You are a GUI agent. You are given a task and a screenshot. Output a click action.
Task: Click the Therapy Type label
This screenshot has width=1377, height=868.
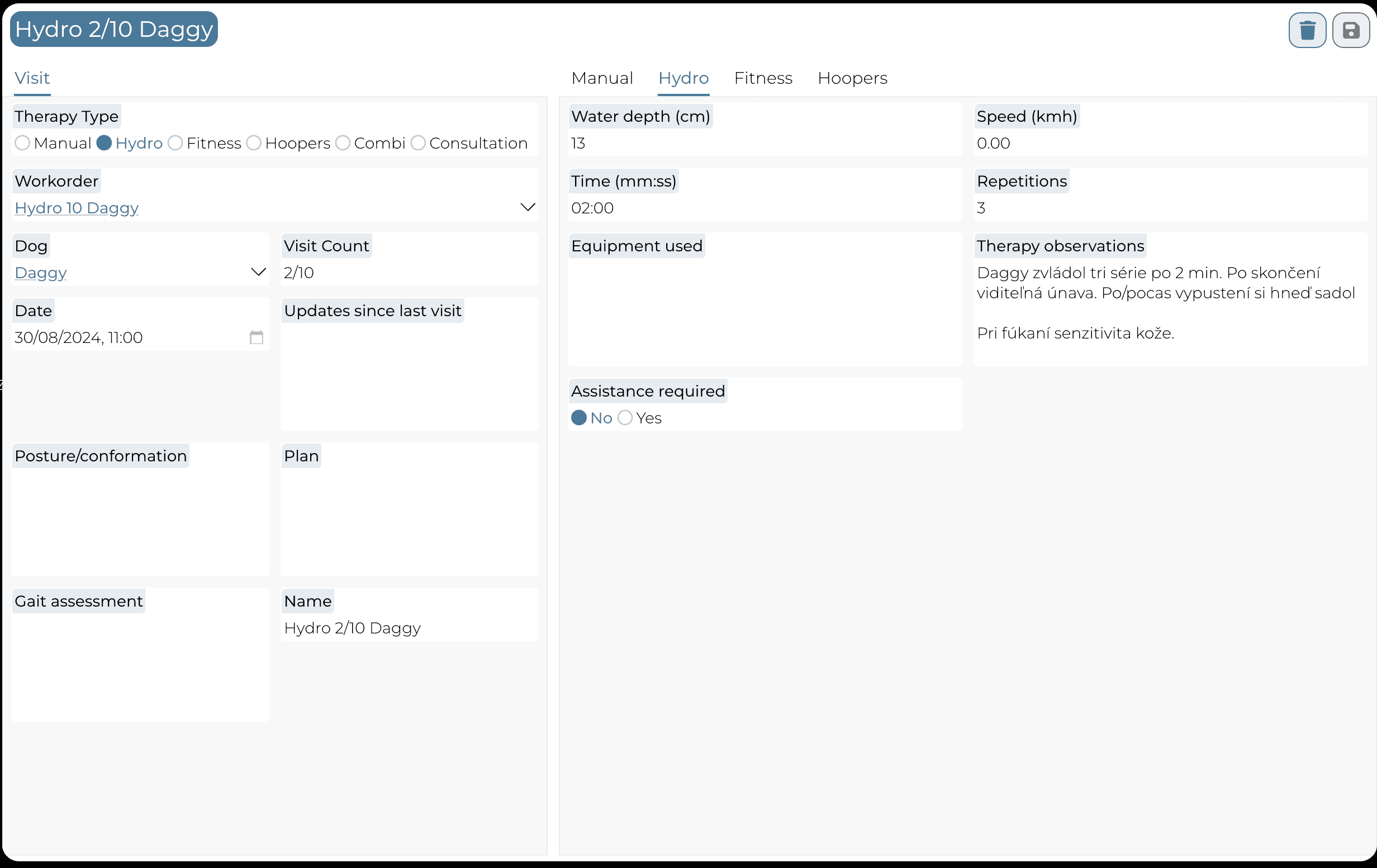tap(67, 117)
